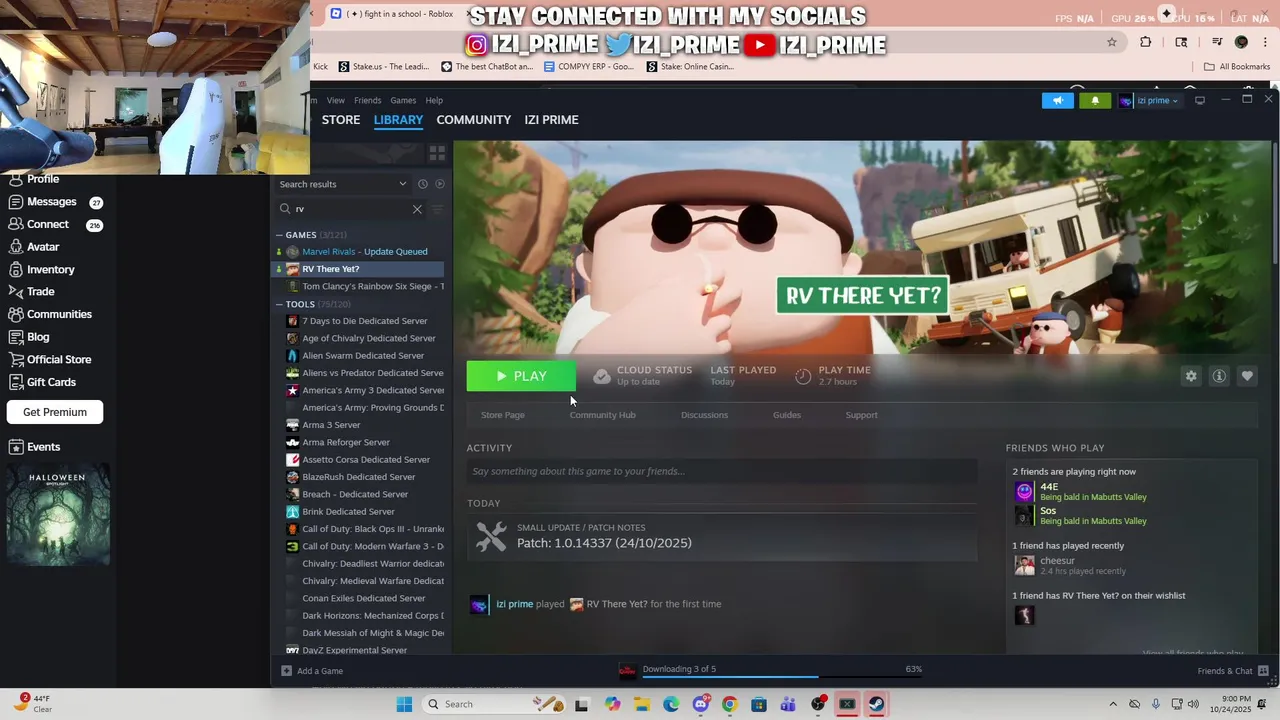Open advanced filter icon next to search
Viewport: 1280px width, 720px height.
[437, 209]
